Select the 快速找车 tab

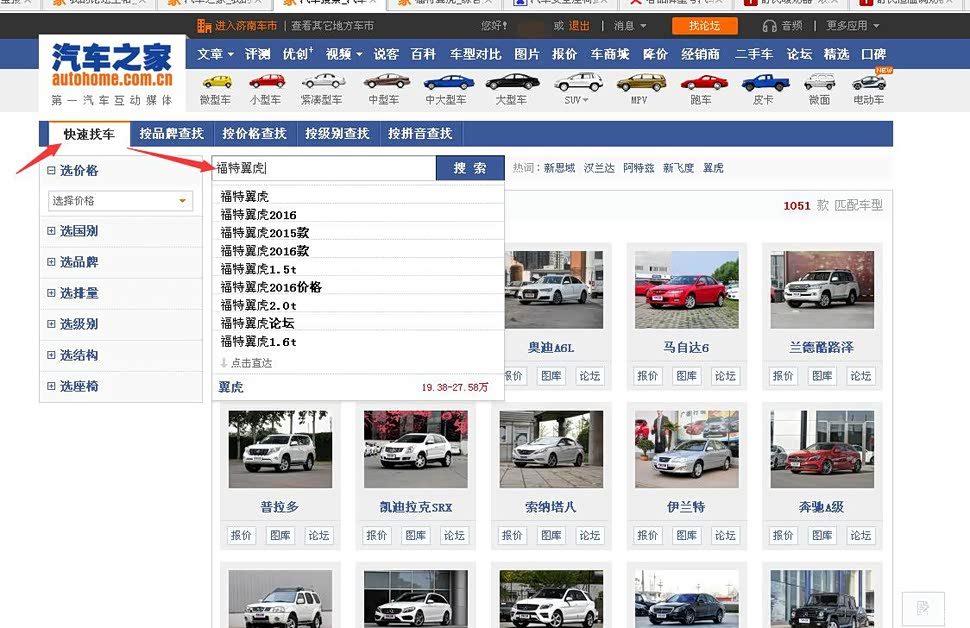click(89, 134)
